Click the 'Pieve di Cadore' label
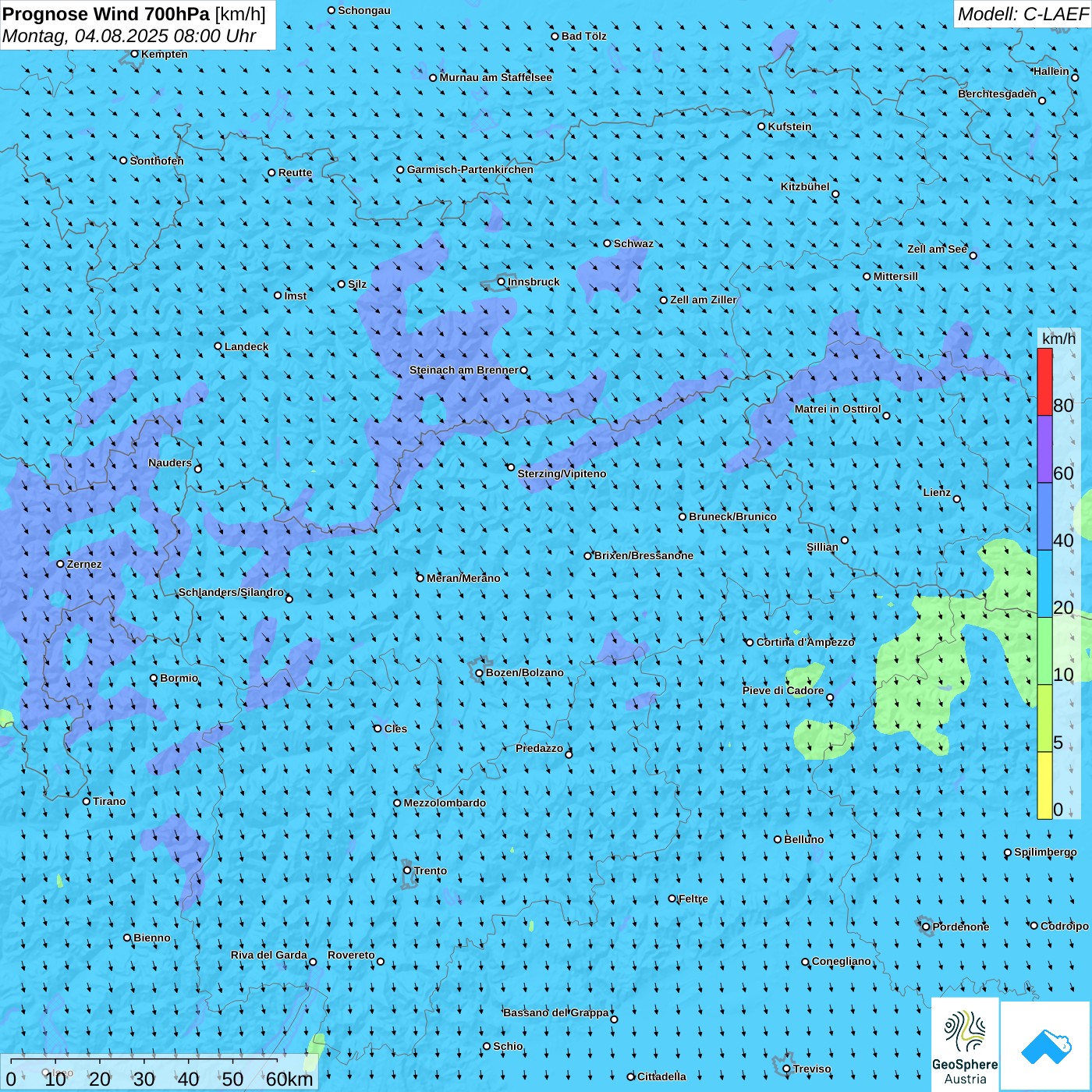 click(x=783, y=690)
